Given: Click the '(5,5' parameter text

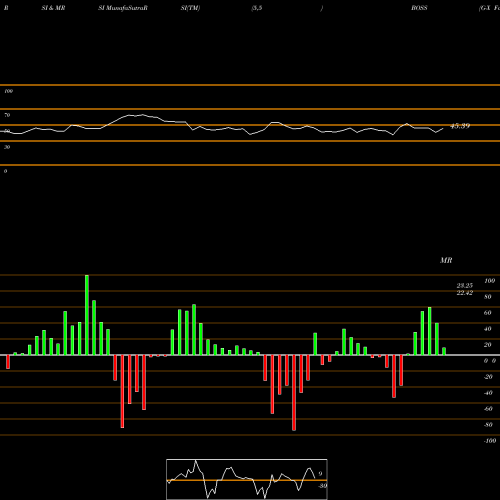Looking at the screenshot, I should point(257,8).
